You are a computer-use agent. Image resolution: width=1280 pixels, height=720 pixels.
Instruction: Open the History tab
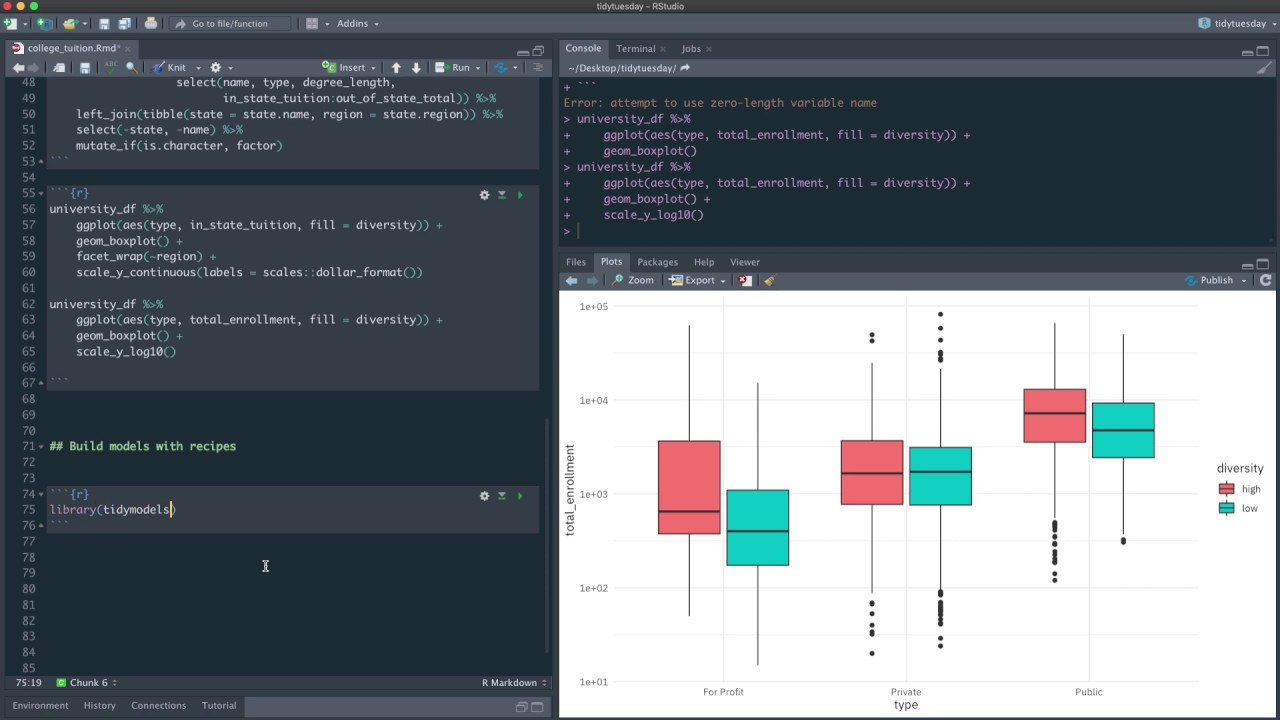click(99, 706)
